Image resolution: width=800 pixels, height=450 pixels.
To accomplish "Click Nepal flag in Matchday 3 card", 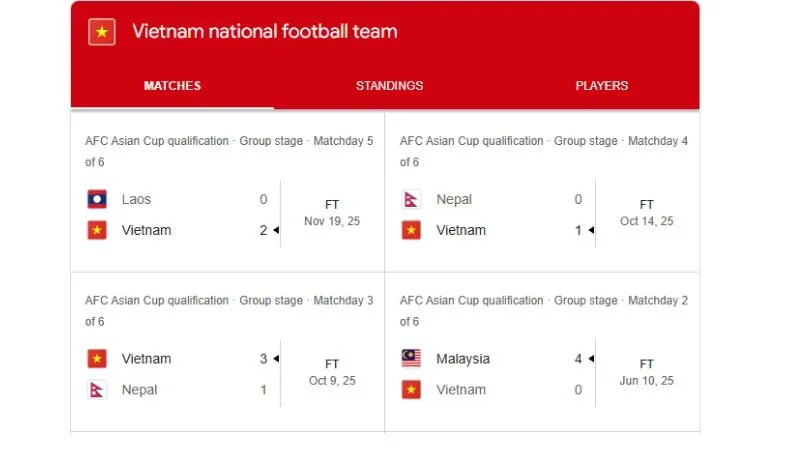I will [97, 389].
